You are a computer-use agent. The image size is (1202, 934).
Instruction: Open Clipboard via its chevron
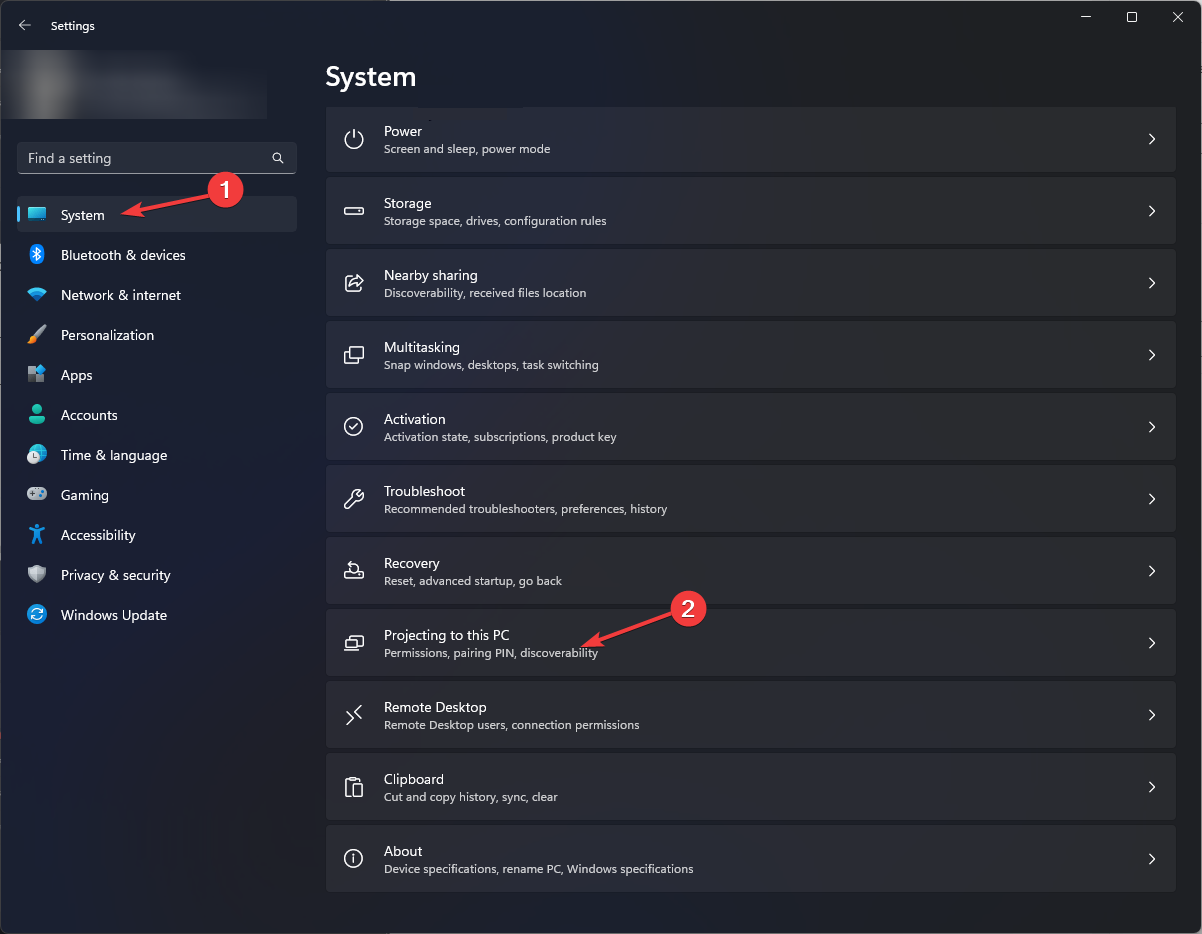pos(1152,787)
